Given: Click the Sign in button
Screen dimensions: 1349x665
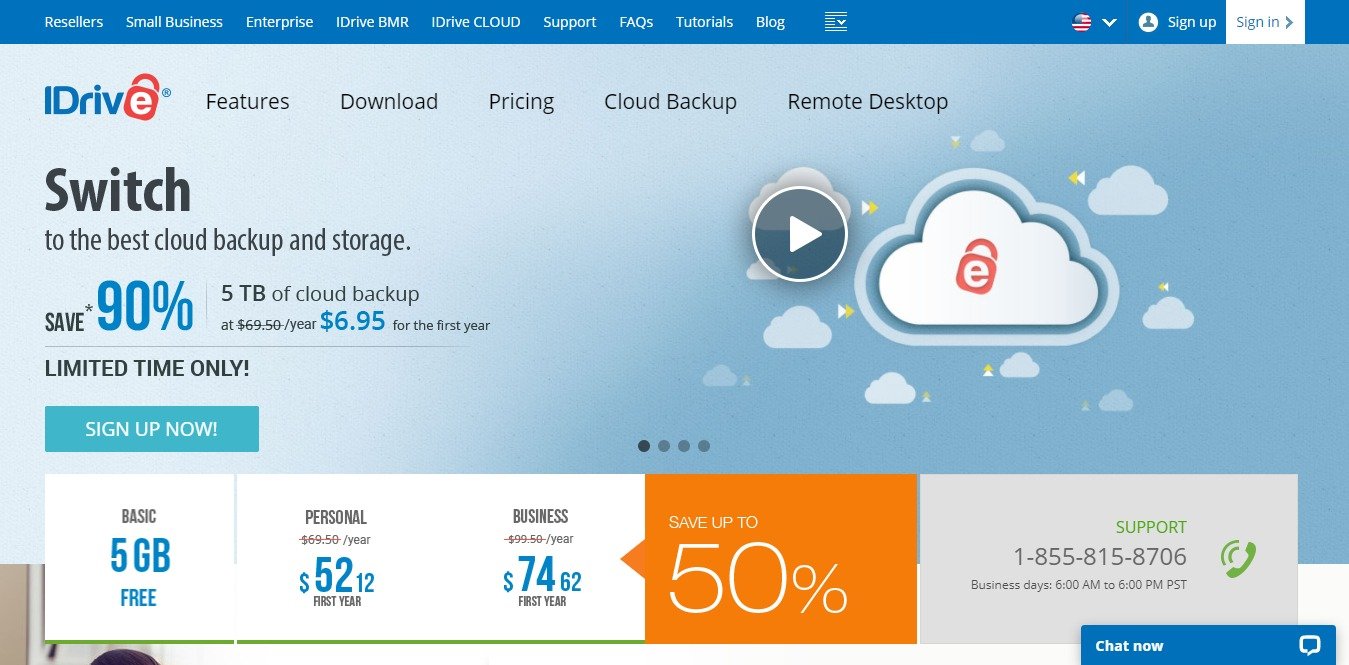Looking at the screenshot, I should tap(1265, 22).
